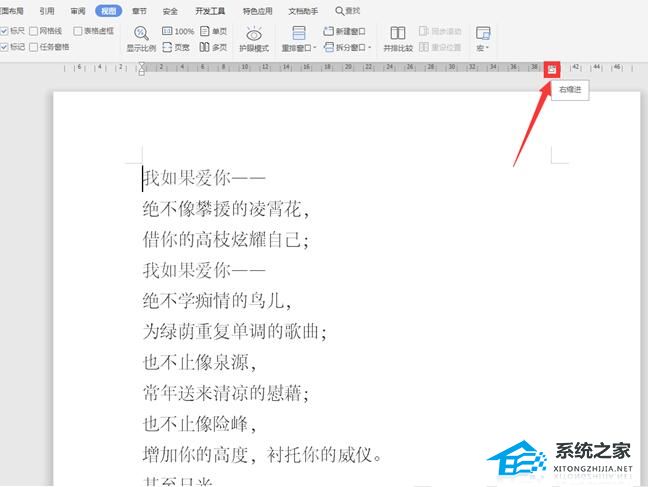Click the 14 mark on horizontal ruler
The image size is (648, 487).
(x=286, y=67)
